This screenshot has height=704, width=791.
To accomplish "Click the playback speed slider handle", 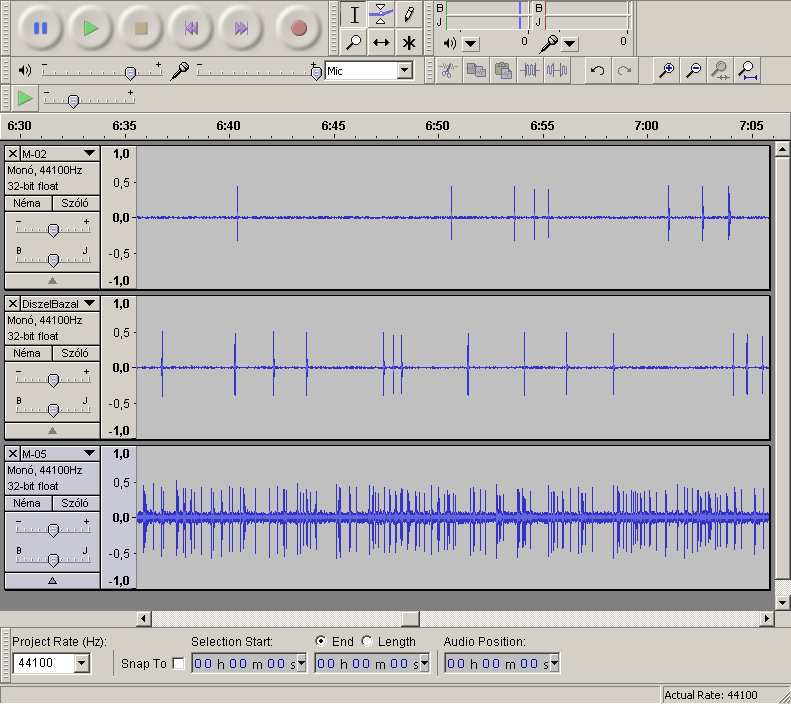I will pyautogui.click(x=74, y=101).
